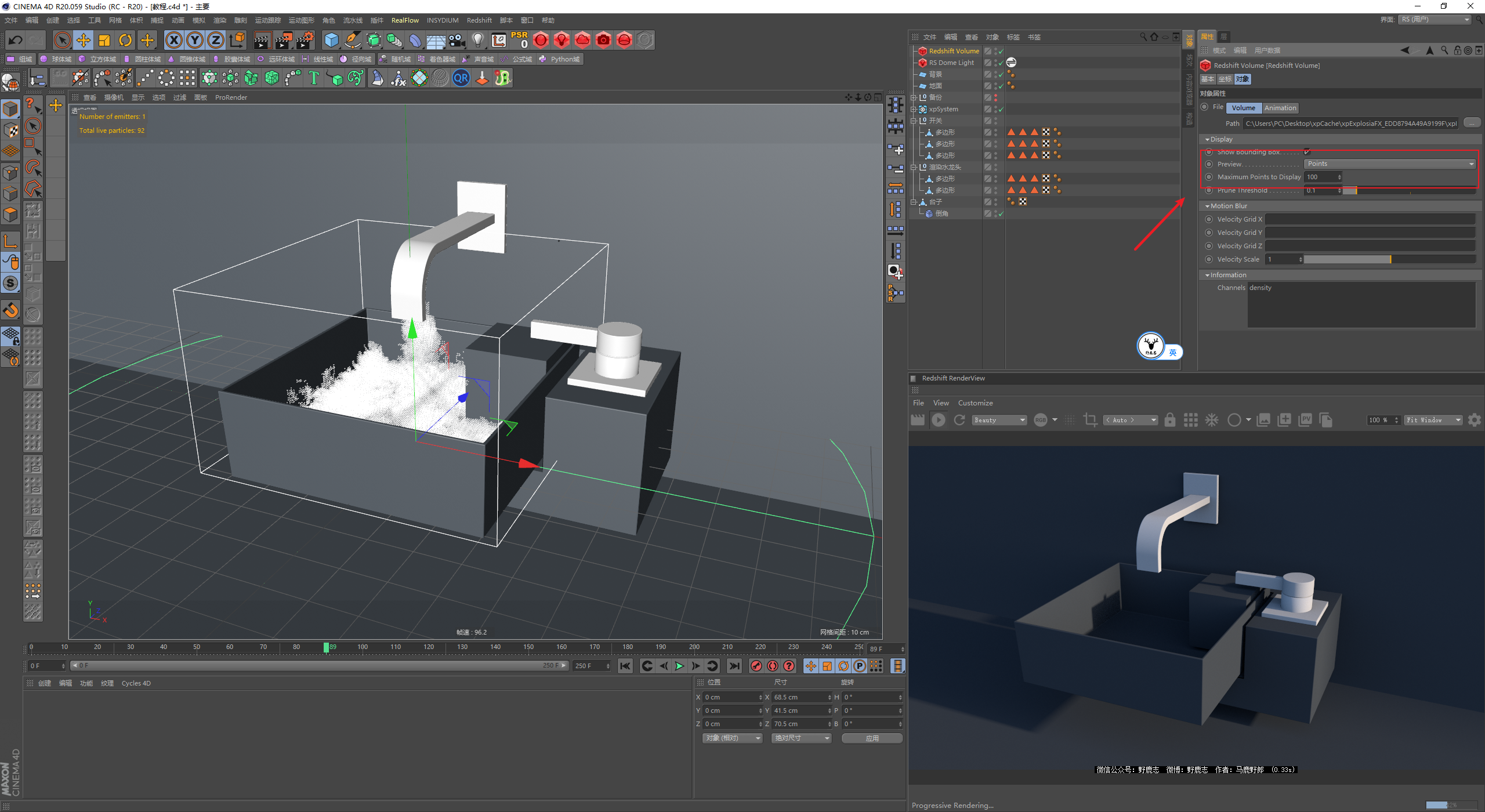Viewport: 1485px width, 812px height.
Task: Click the Python域 field button
Action: tap(560, 59)
